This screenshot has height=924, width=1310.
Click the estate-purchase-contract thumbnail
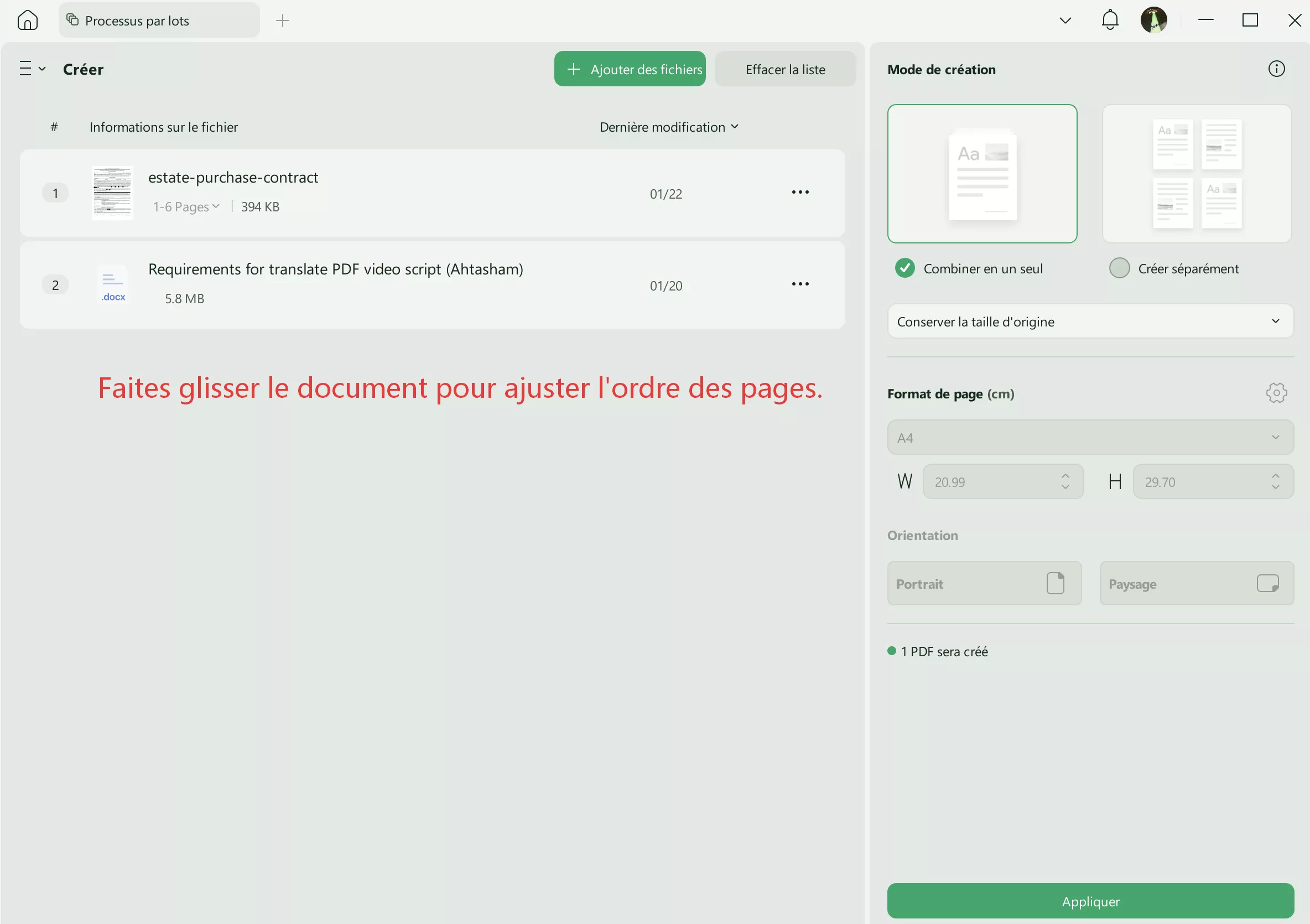[x=112, y=193]
